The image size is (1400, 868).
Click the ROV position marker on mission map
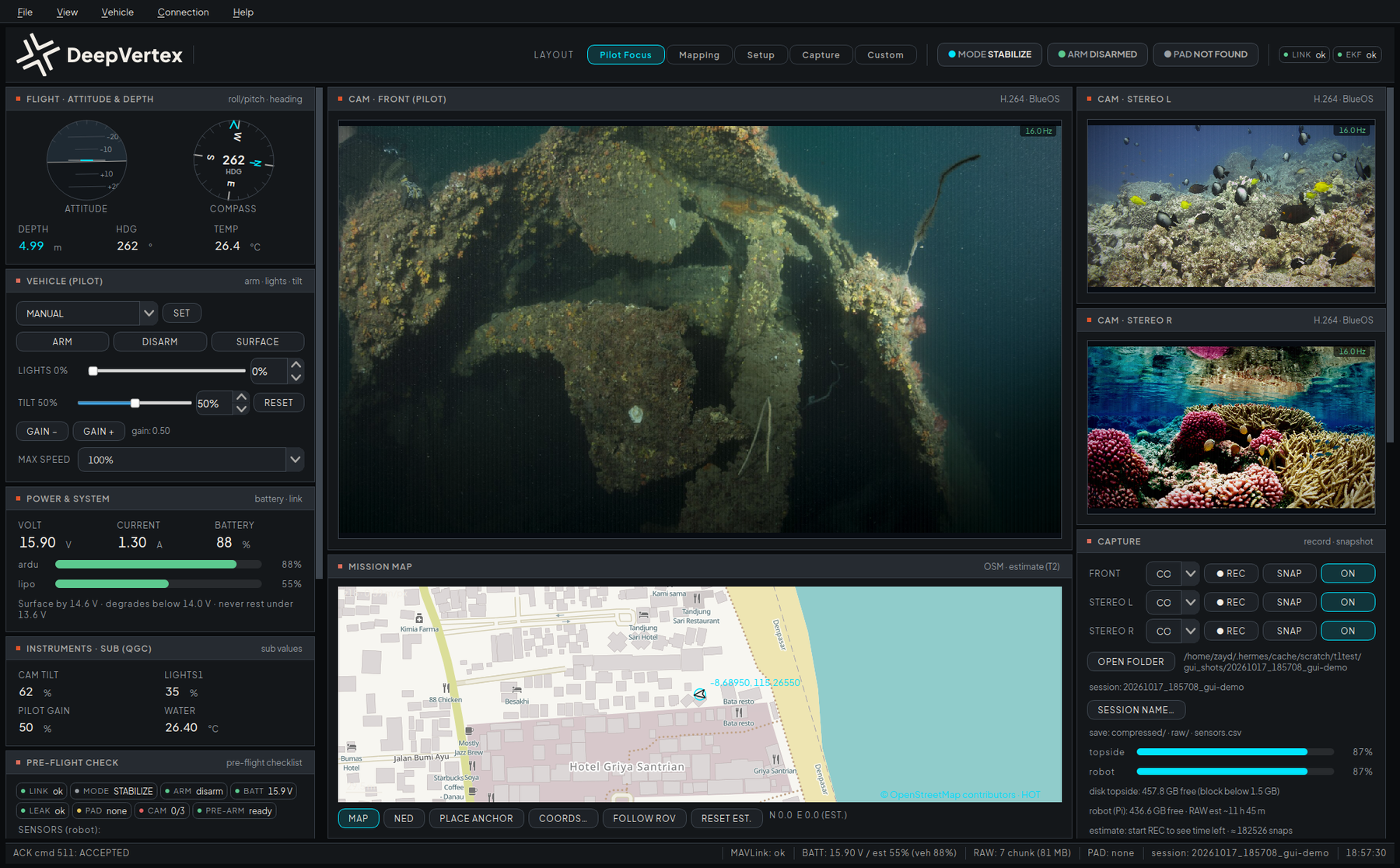tap(700, 694)
